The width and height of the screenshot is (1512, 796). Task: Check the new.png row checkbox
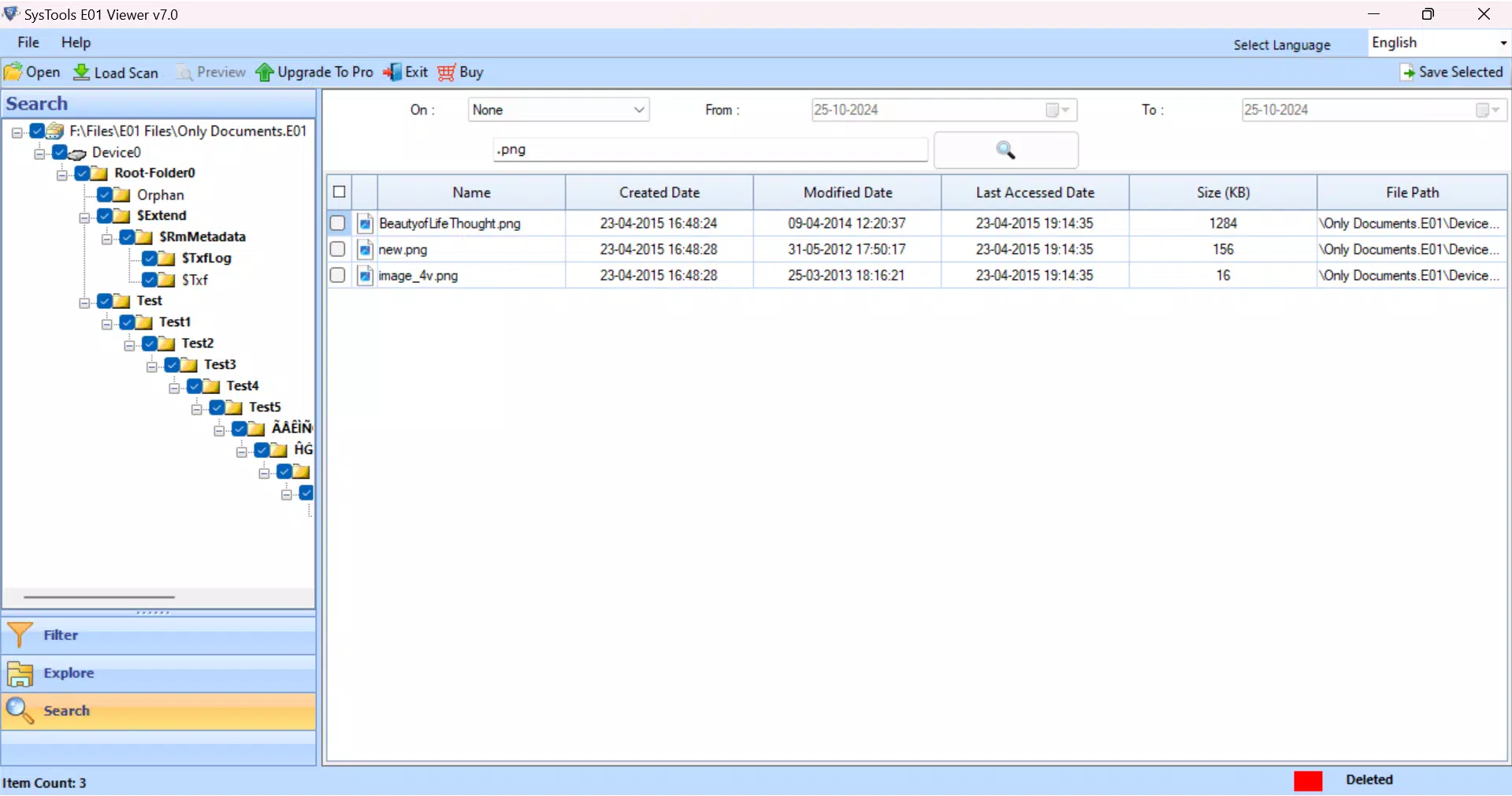click(338, 249)
